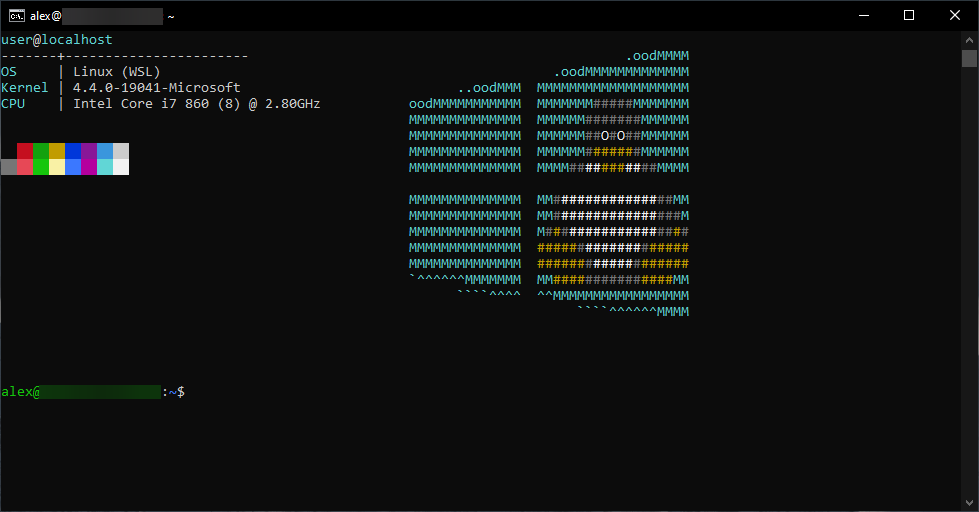979x512 pixels.
Task: Click the 'CPU' label
Action: click(13, 104)
